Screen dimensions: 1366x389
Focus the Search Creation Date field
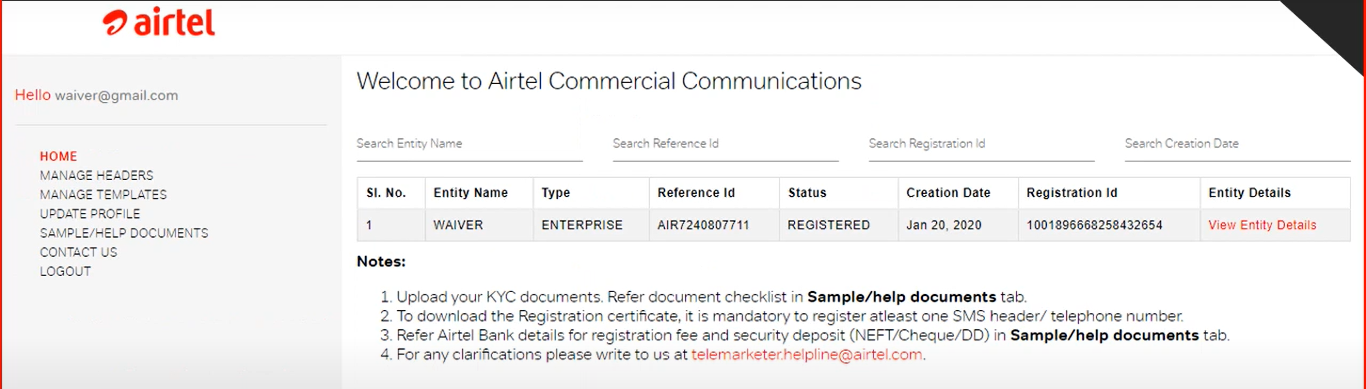1238,144
